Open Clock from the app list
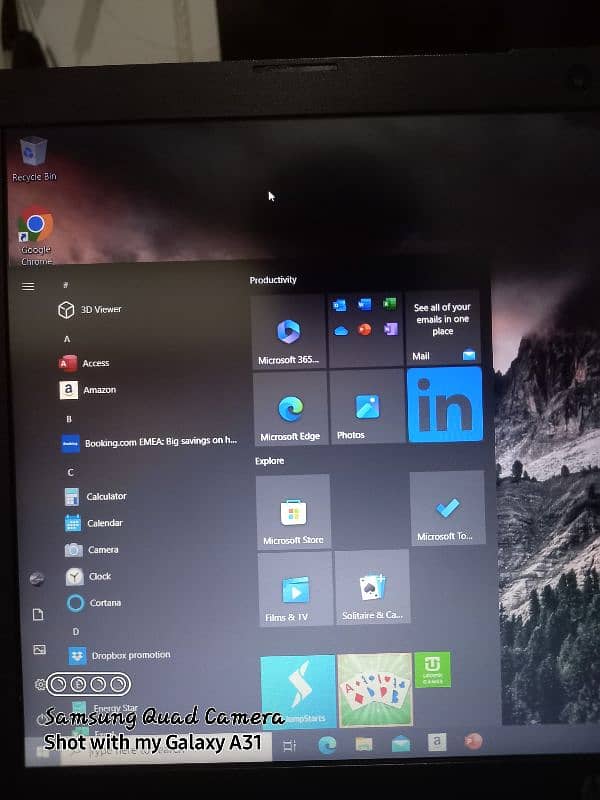Image resolution: width=600 pixels, height=800 pixels. point(89,577)
